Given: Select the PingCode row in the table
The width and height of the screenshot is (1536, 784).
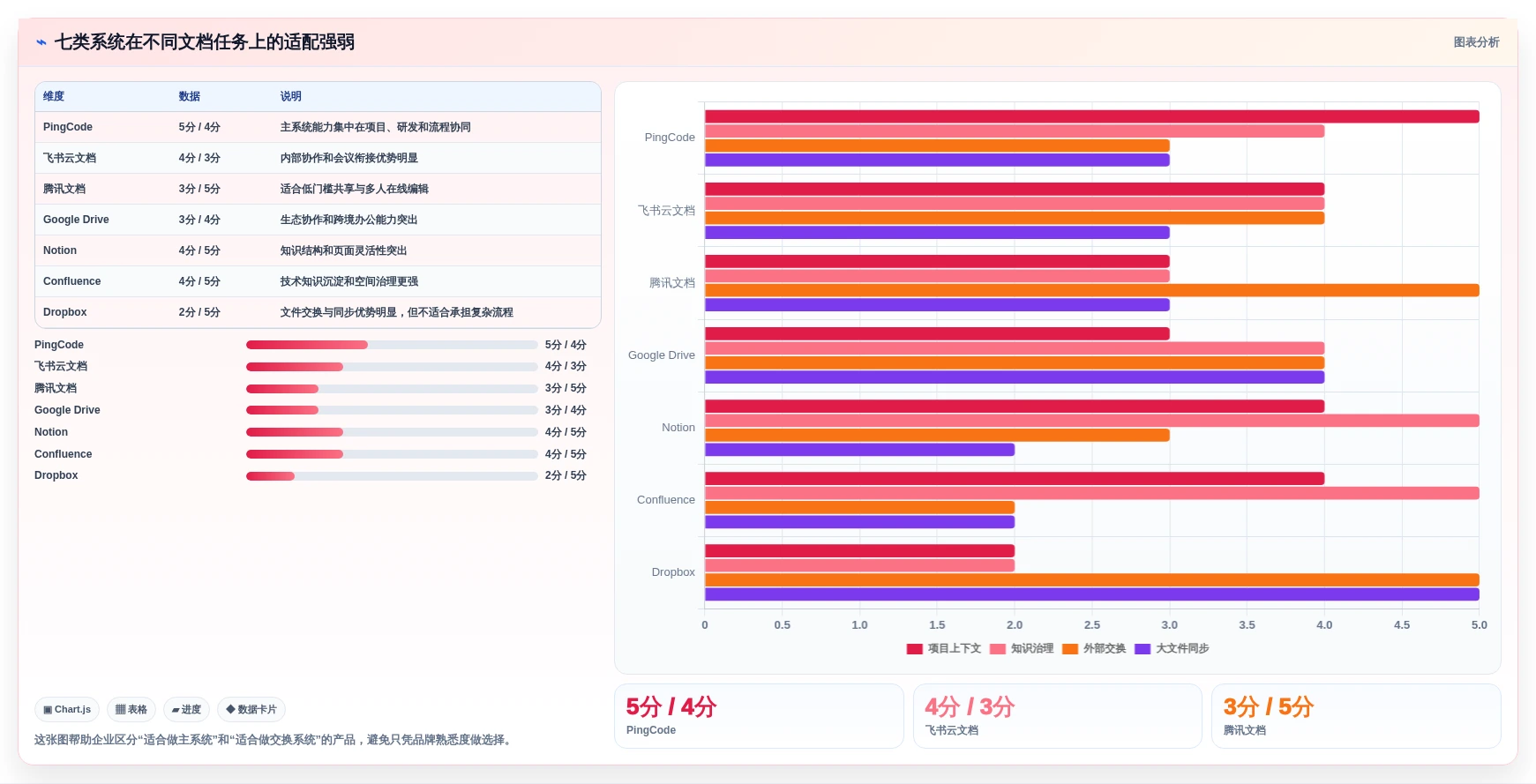Looking at the screenshot, I should tap(318, 127).
